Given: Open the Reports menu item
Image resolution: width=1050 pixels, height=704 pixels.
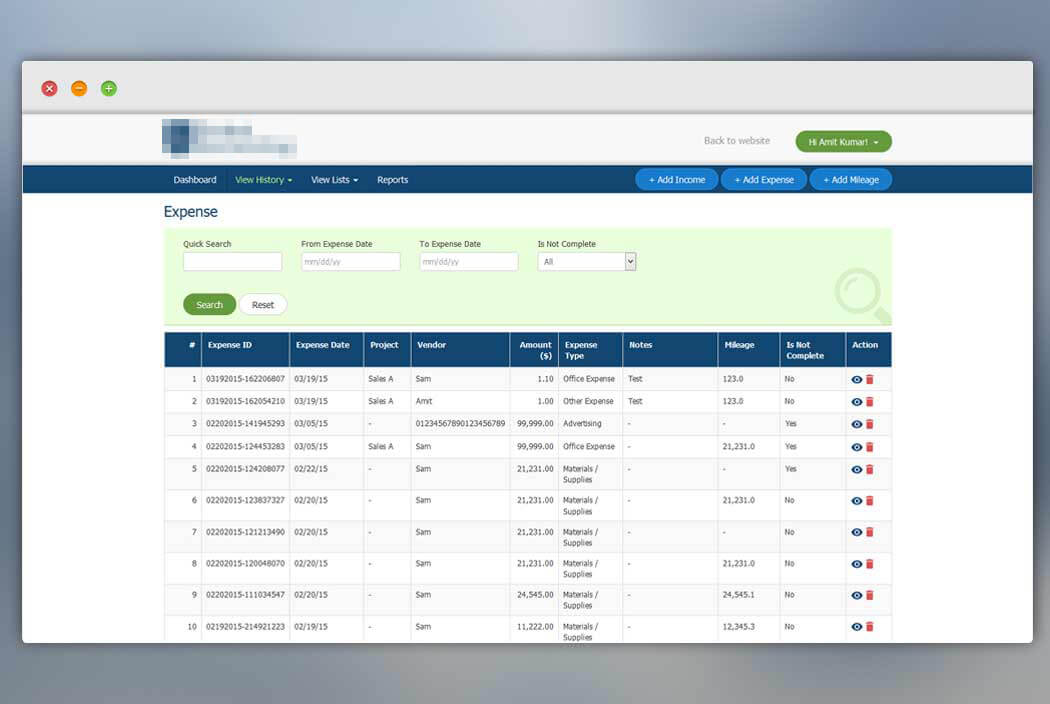Looking at the screenshot, I should [392, 180].
